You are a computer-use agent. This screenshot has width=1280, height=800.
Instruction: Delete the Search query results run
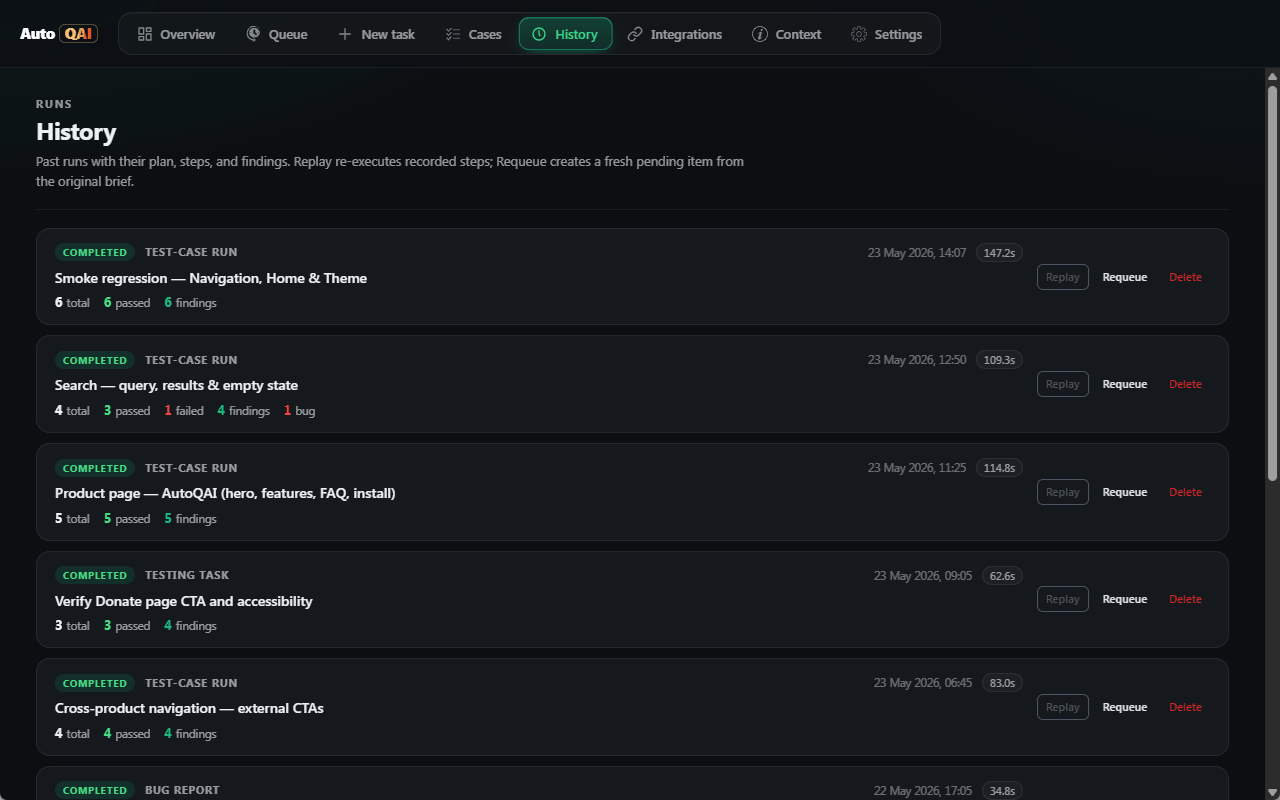point(1185,384)
